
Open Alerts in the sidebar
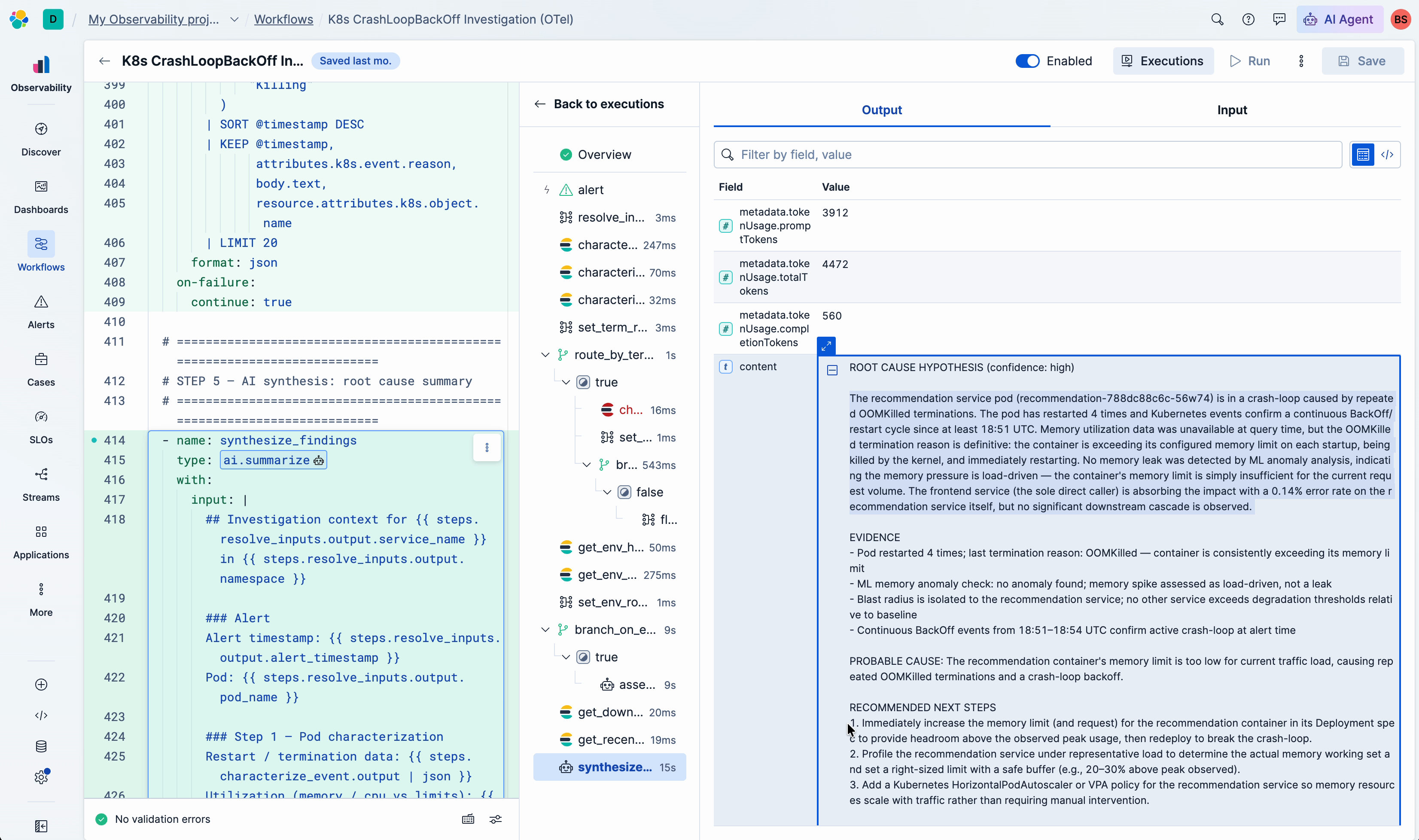[x=41, y=312]
